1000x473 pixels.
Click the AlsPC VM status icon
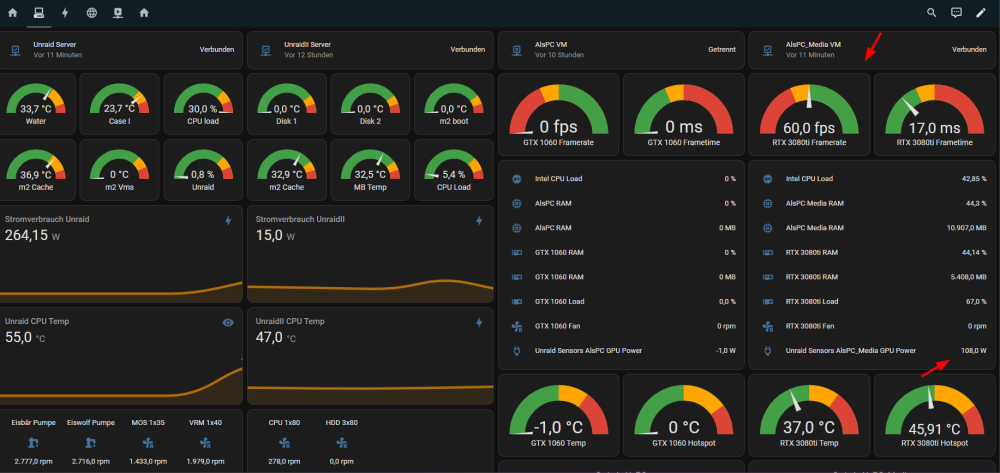coord(517,50)
